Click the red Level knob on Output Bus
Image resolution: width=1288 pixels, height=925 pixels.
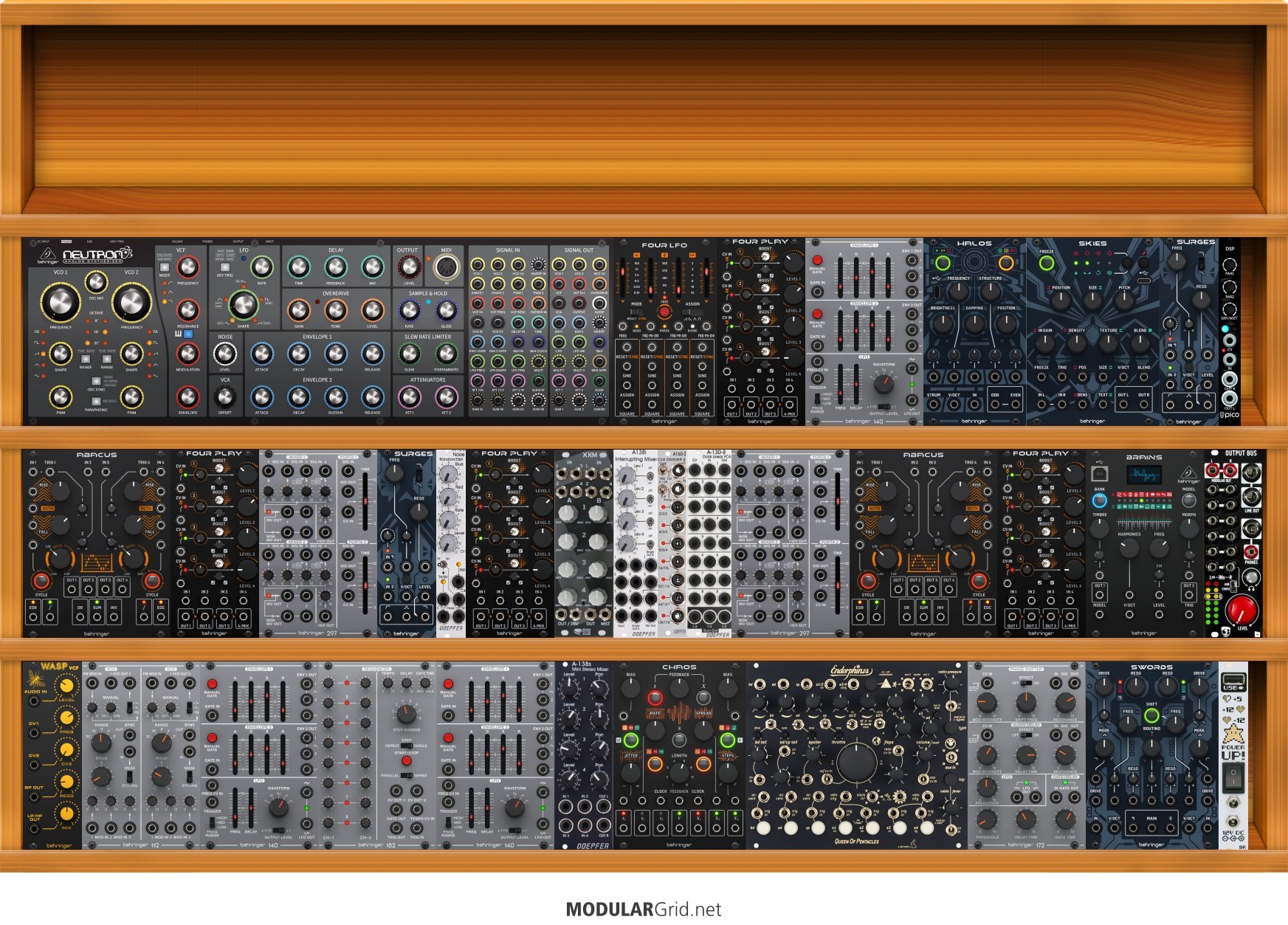point(1241,611)
